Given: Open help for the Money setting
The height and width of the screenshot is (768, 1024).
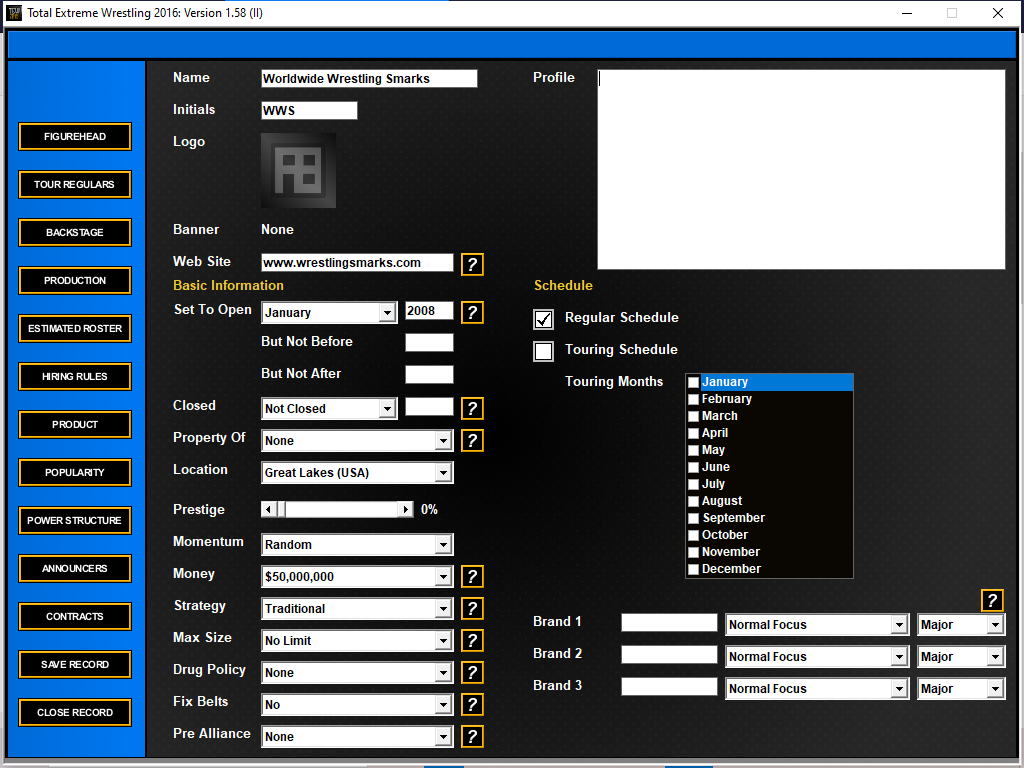Looking at the screenshot, I should point(472,577).
